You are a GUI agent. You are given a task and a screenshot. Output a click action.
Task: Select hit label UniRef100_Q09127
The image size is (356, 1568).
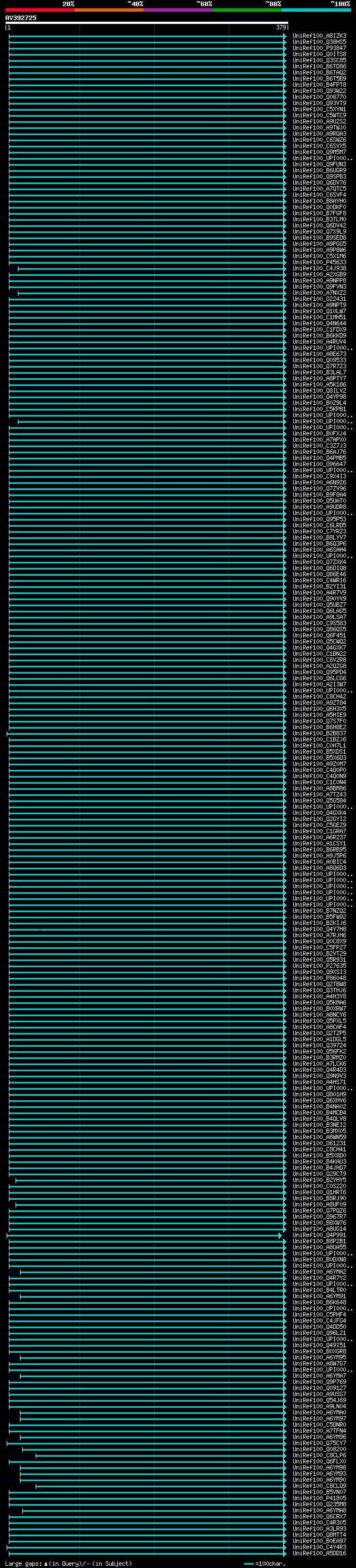[319, 1388]
